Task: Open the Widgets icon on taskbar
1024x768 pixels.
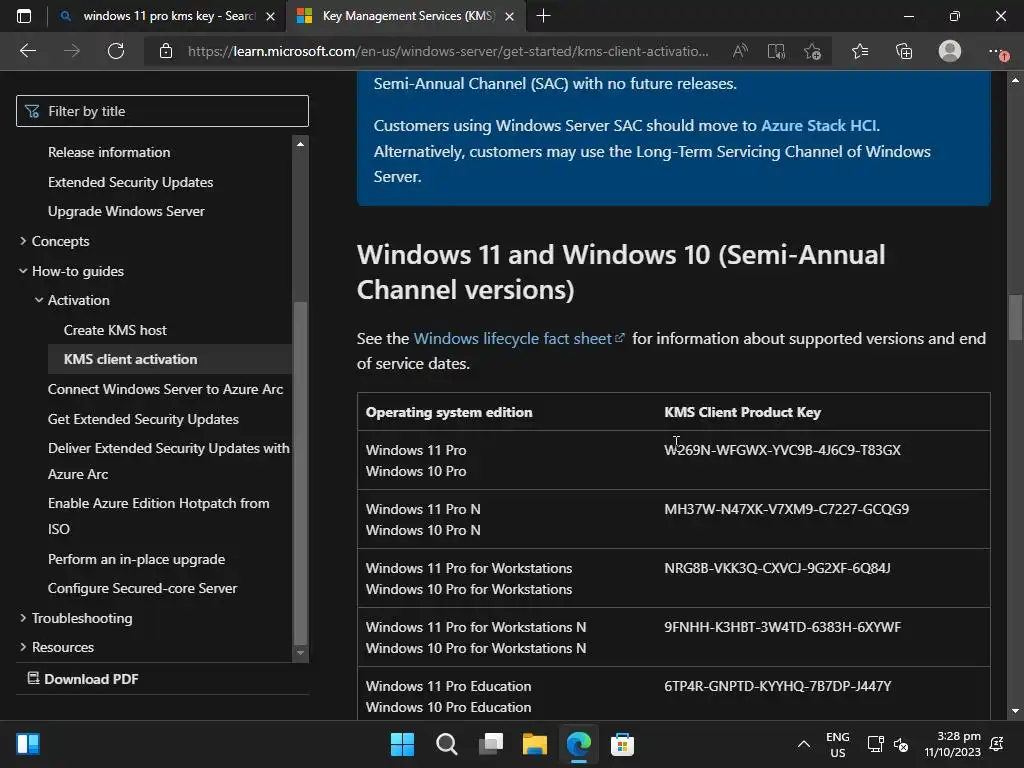Action: click(x=28, y=744)
